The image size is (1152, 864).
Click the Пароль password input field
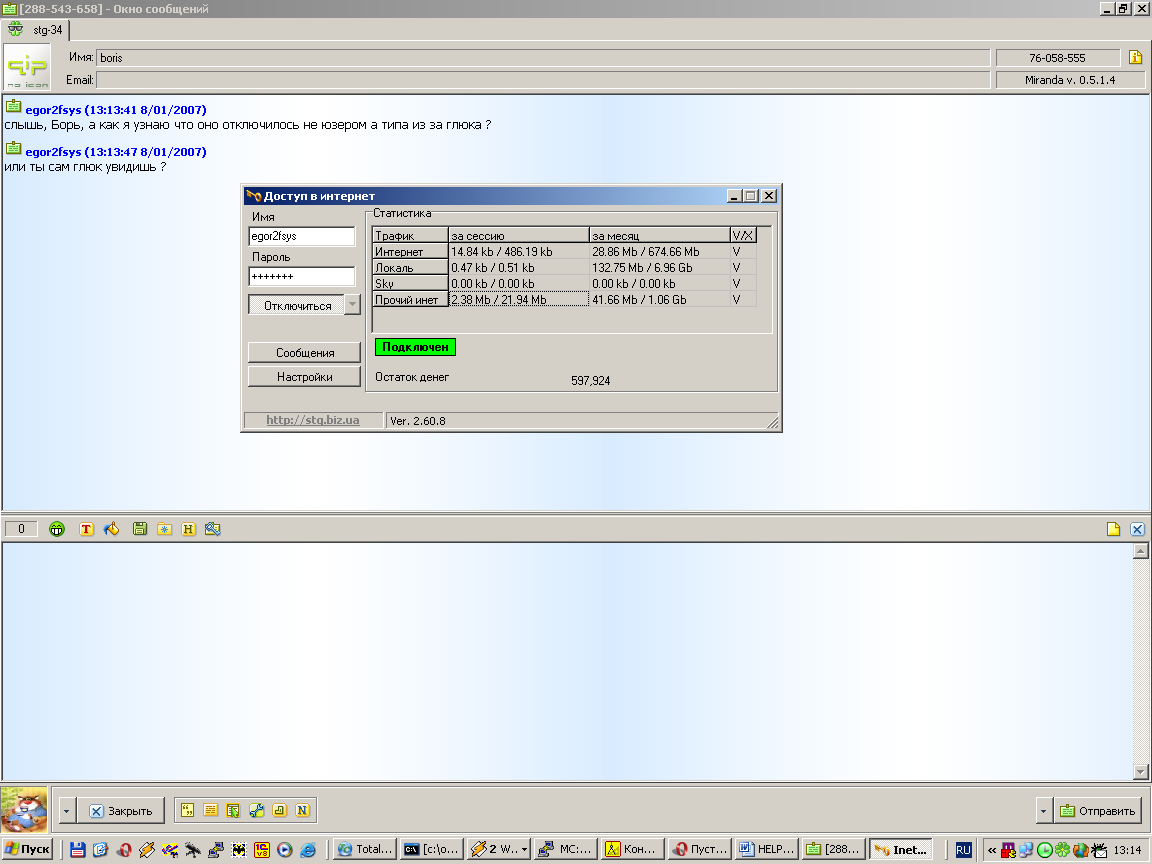pyautogui.click(x=301, y=276)
